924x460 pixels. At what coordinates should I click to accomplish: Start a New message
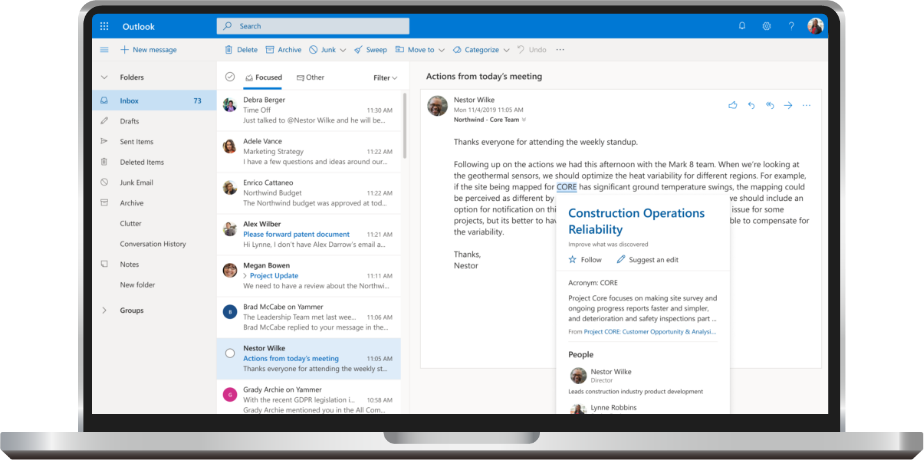coord(148,50)
